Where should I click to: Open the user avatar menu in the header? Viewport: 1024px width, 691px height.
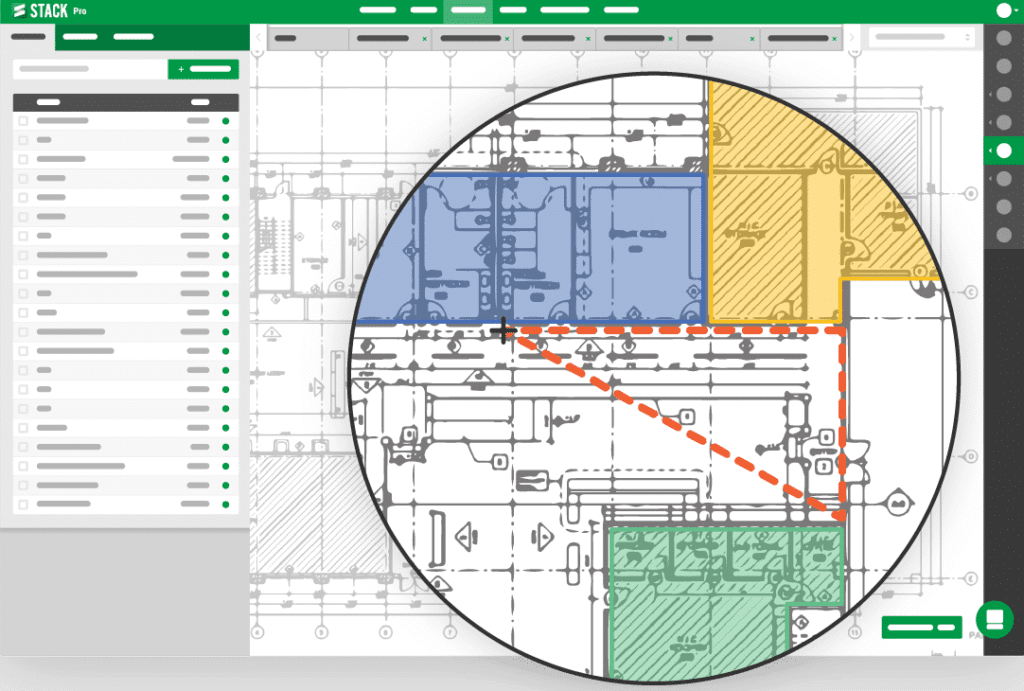click(1005, 10)
